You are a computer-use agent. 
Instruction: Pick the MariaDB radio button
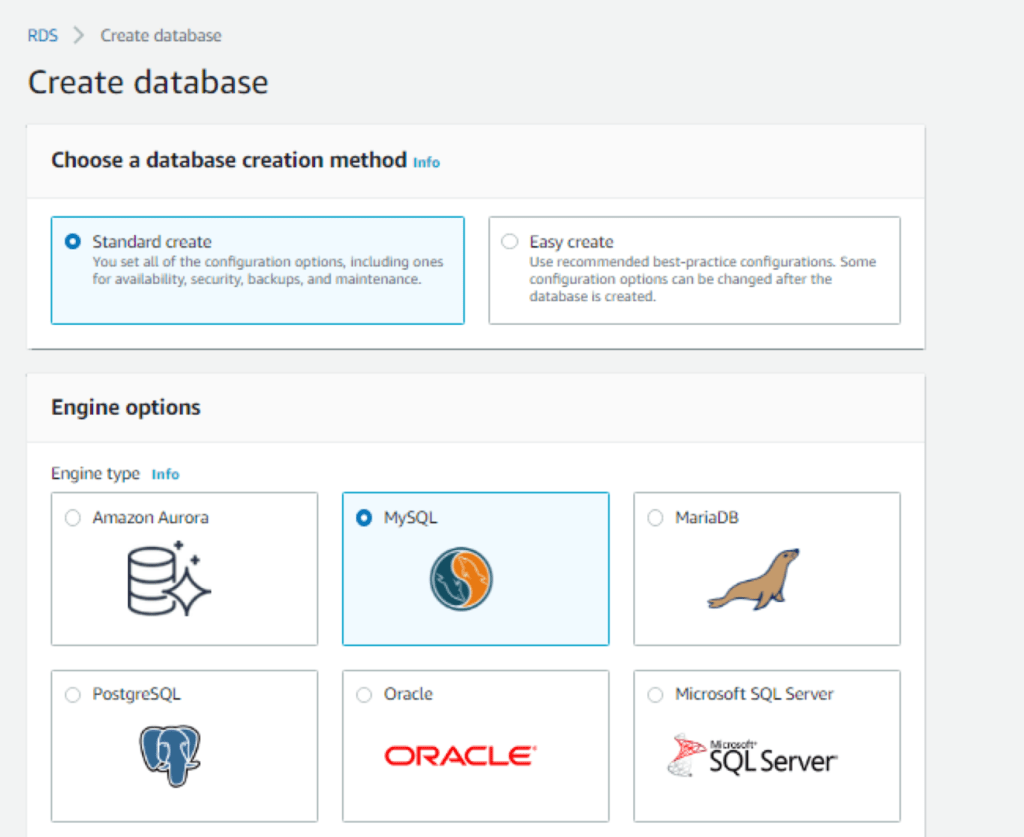tap(655, 518)
